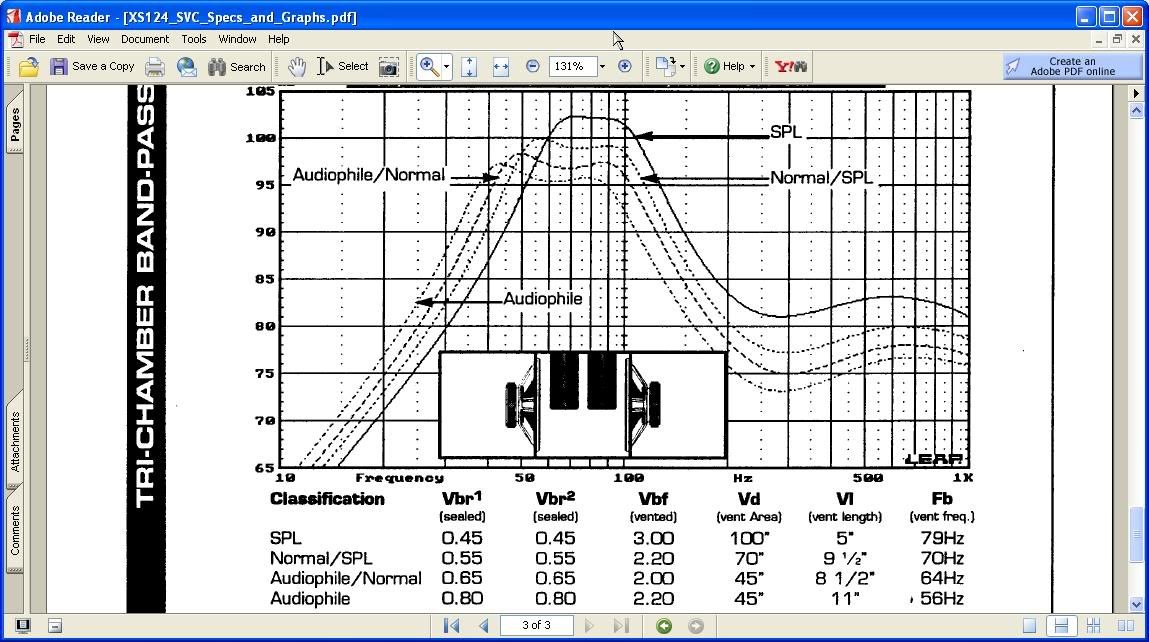
Task: Email the PDF via the email icon
Action: 186,66
